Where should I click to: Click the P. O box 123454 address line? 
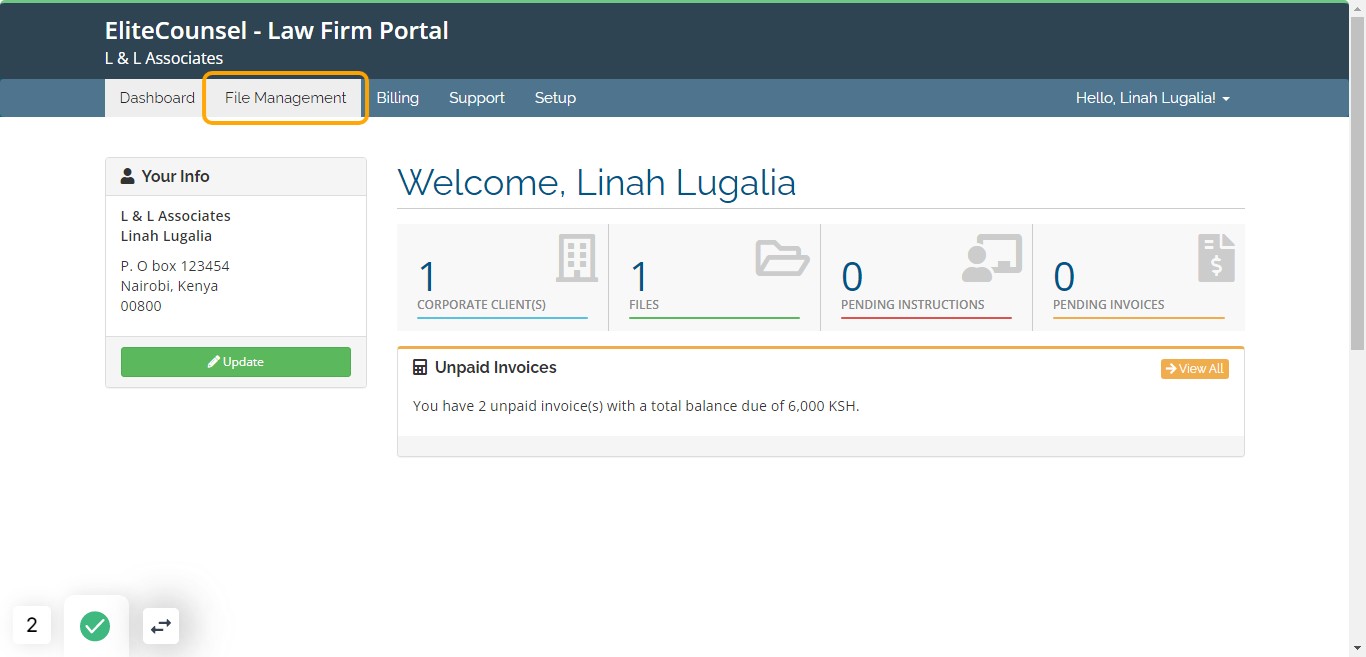coord(175,266)
